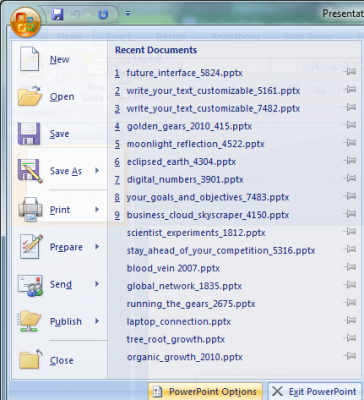Select the Save As menu label
364x400 pixels.
click(x=66, y=171)
